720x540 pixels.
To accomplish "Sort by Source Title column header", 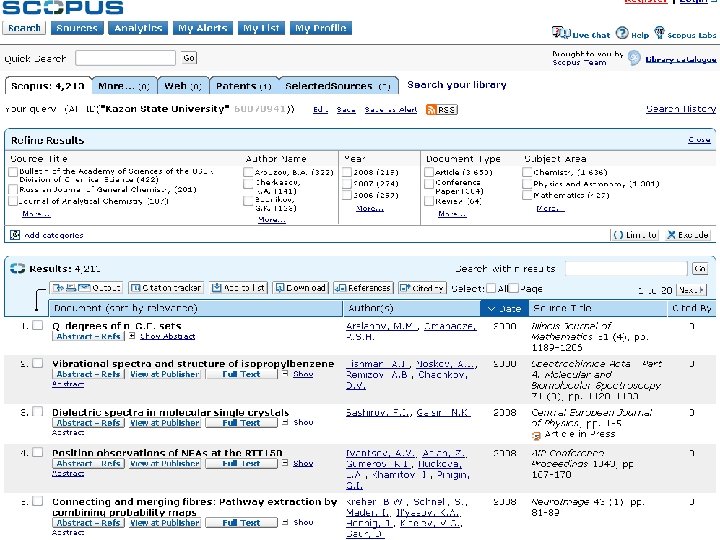I will point(562,308).
